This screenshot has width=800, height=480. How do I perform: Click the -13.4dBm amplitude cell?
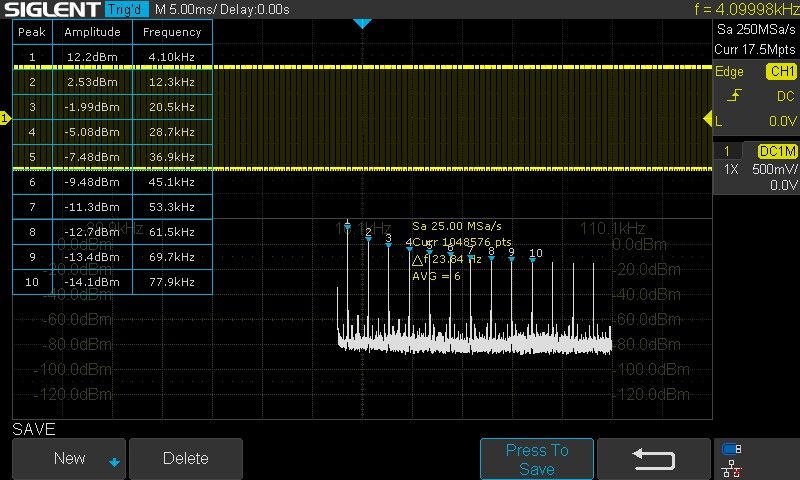92,257
